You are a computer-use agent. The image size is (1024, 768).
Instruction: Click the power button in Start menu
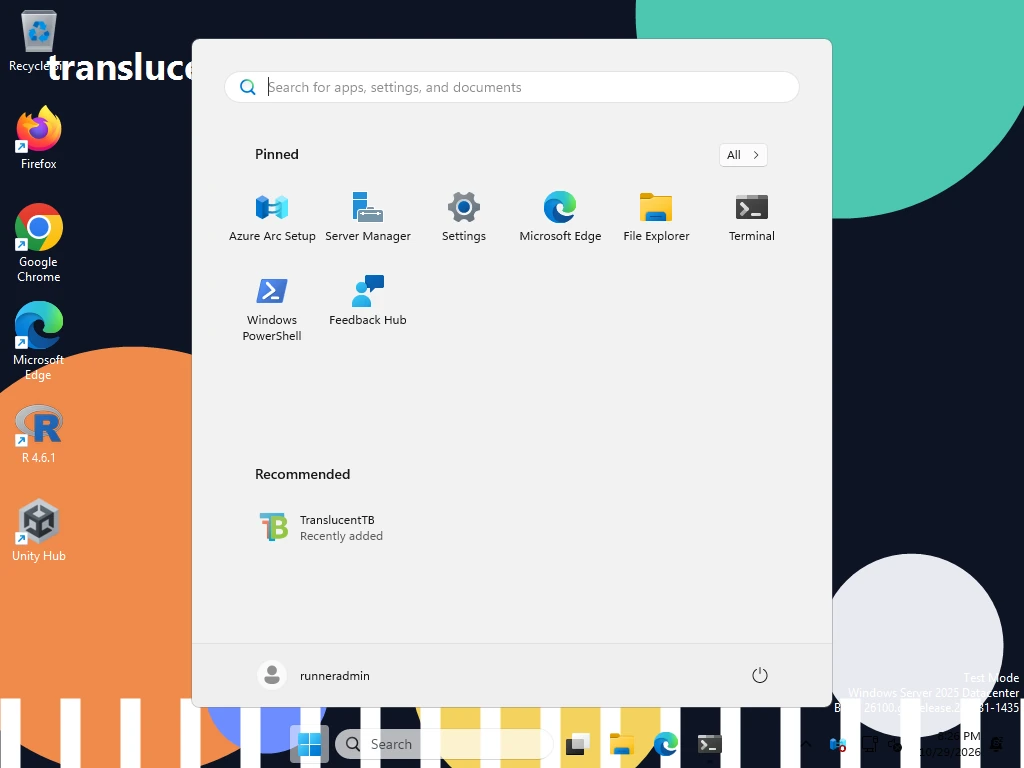click(760, 675)
